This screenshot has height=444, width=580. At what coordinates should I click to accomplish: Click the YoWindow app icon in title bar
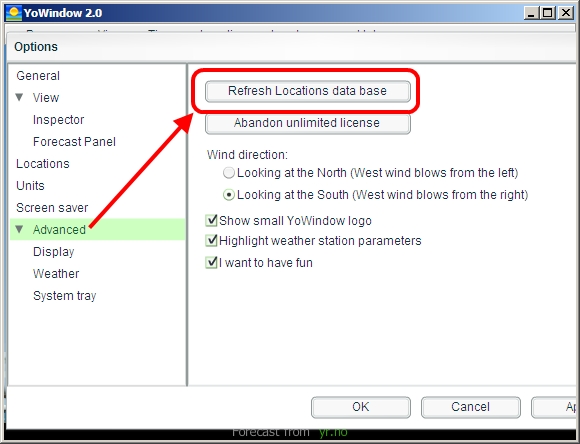click(x=14, y=13)
